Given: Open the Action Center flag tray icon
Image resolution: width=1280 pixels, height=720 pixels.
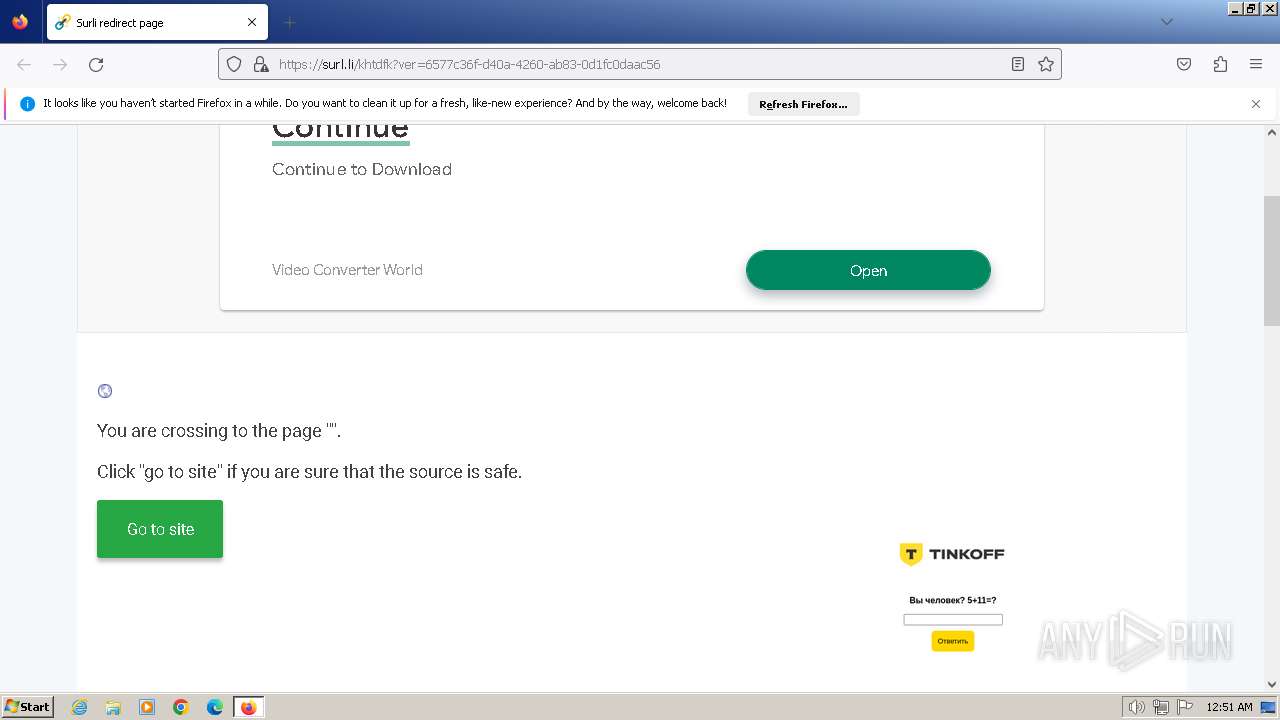Looking at the screenshot, I should [x=1185, y=707].
